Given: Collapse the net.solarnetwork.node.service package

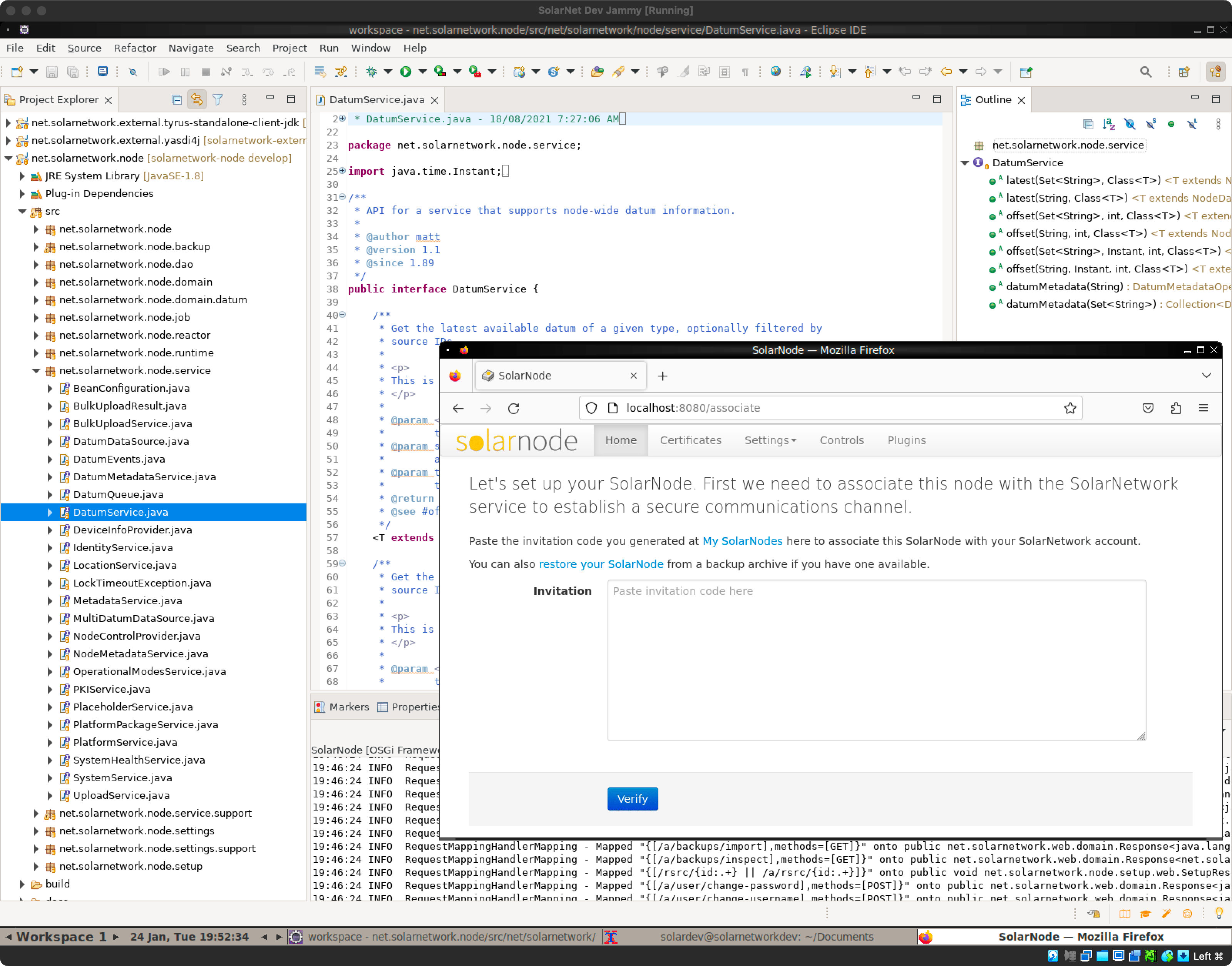Looking at the screenshot, I should (x=36, y=371).
